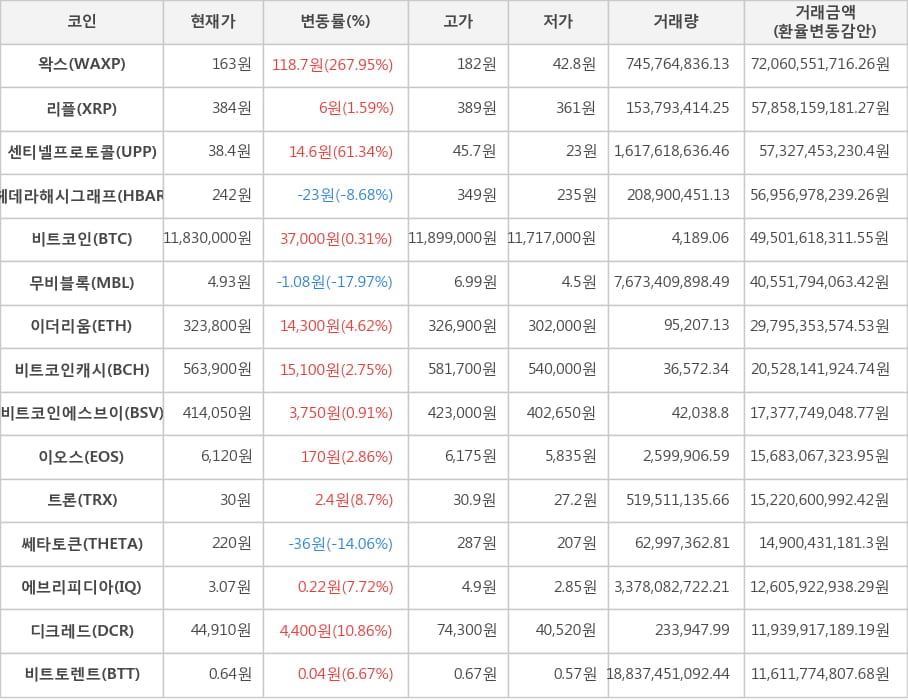Click TRX trade amount 15,220,600,992.42원
Image resolution: width=908 pixels, height=700 pixels.
[819, 500]
